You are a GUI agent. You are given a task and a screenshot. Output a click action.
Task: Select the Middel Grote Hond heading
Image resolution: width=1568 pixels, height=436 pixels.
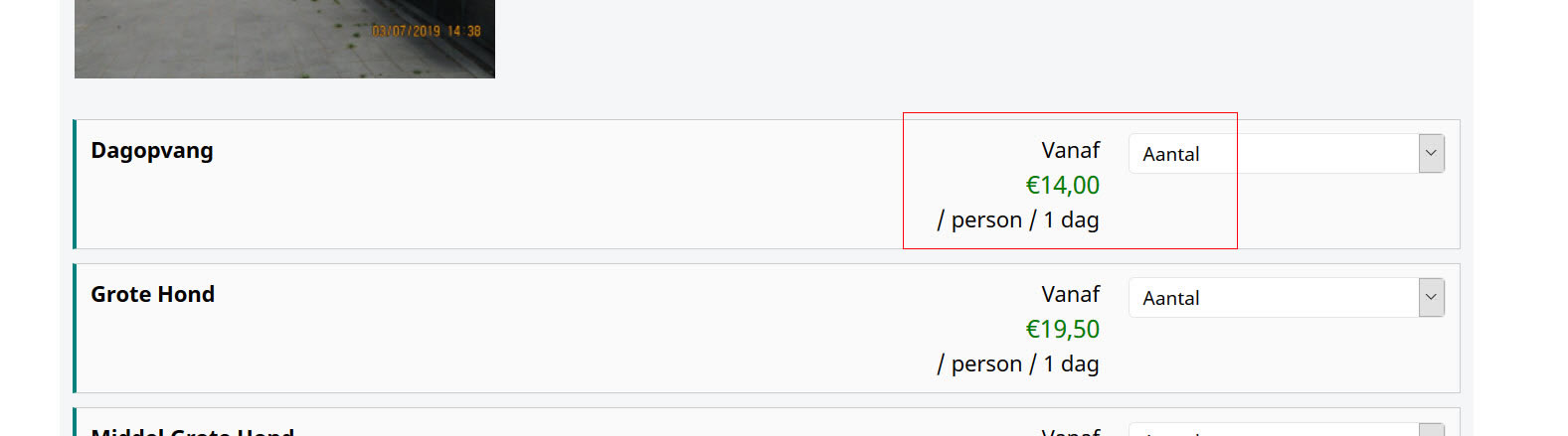coord(192,431)
